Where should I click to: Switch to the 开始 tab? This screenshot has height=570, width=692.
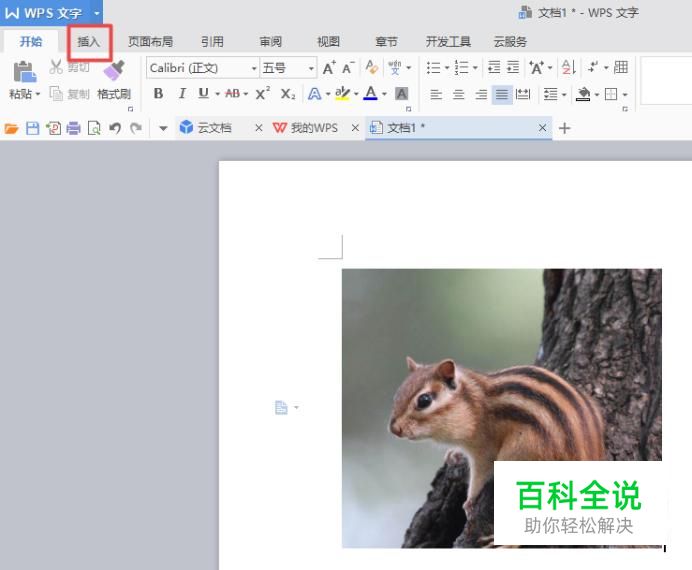tap(31, 42)
